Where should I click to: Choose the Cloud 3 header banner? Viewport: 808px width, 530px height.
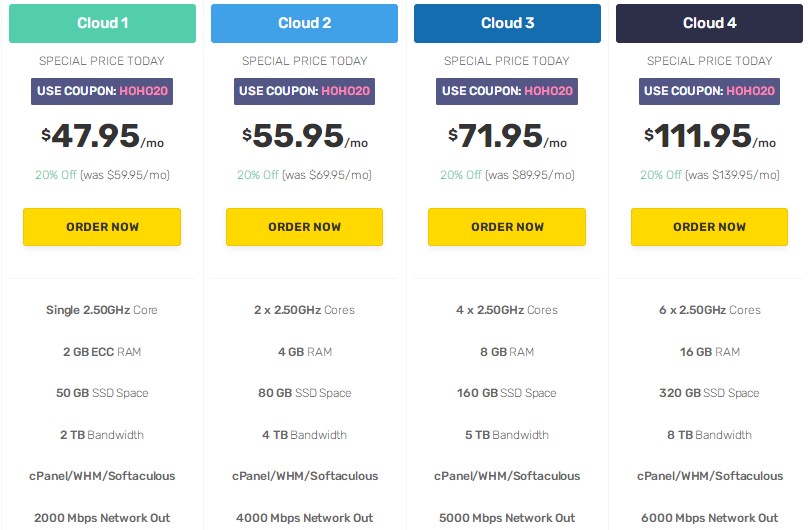[x=507, y=23]
